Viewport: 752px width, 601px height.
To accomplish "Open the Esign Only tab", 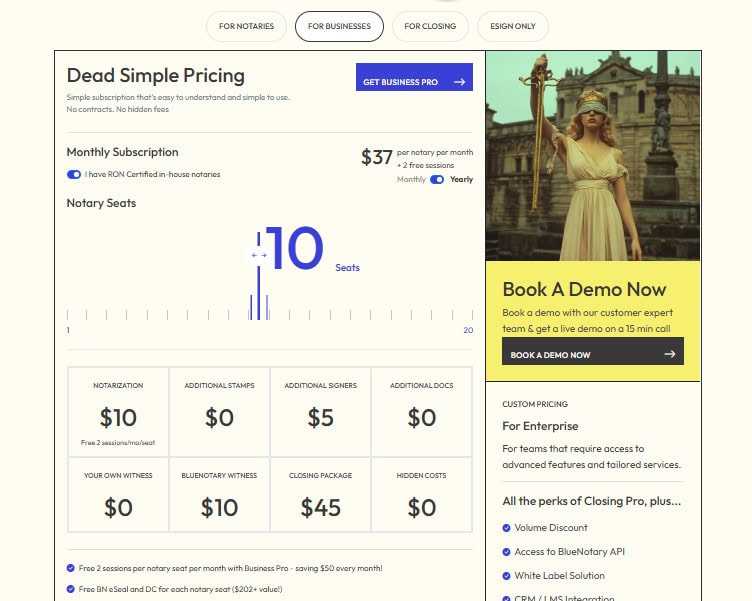I will pos(513,26).
